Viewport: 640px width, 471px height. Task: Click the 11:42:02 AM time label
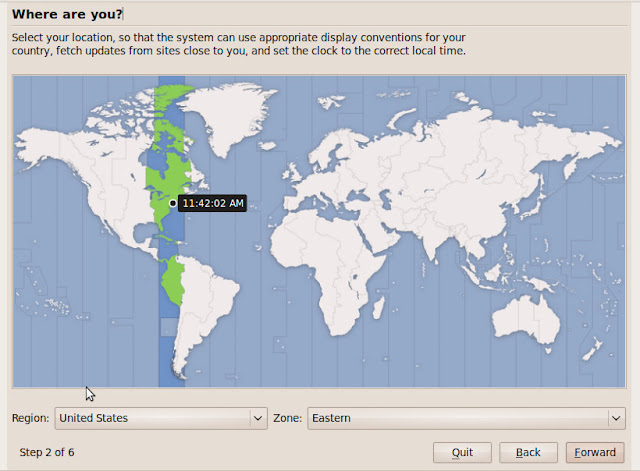pos(212,203)
